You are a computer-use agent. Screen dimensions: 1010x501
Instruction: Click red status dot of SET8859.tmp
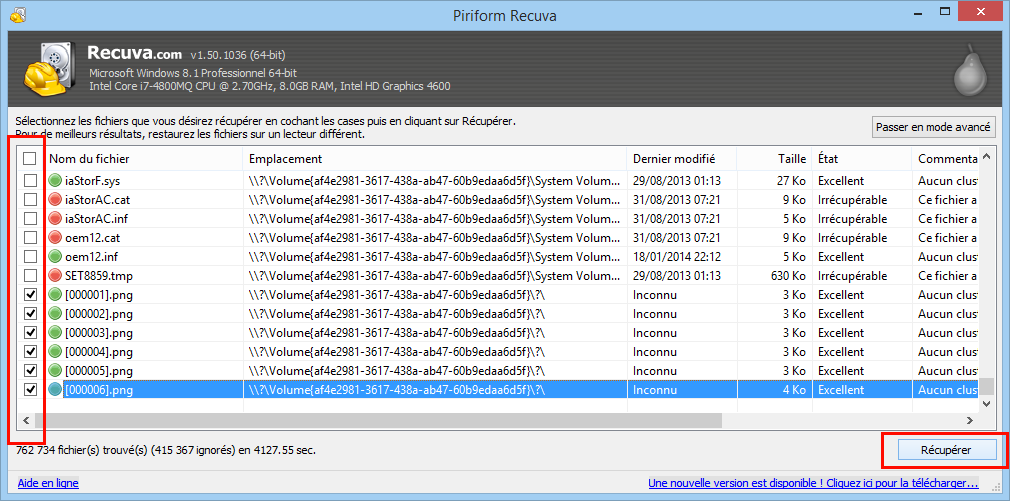[x=55, y=276]
